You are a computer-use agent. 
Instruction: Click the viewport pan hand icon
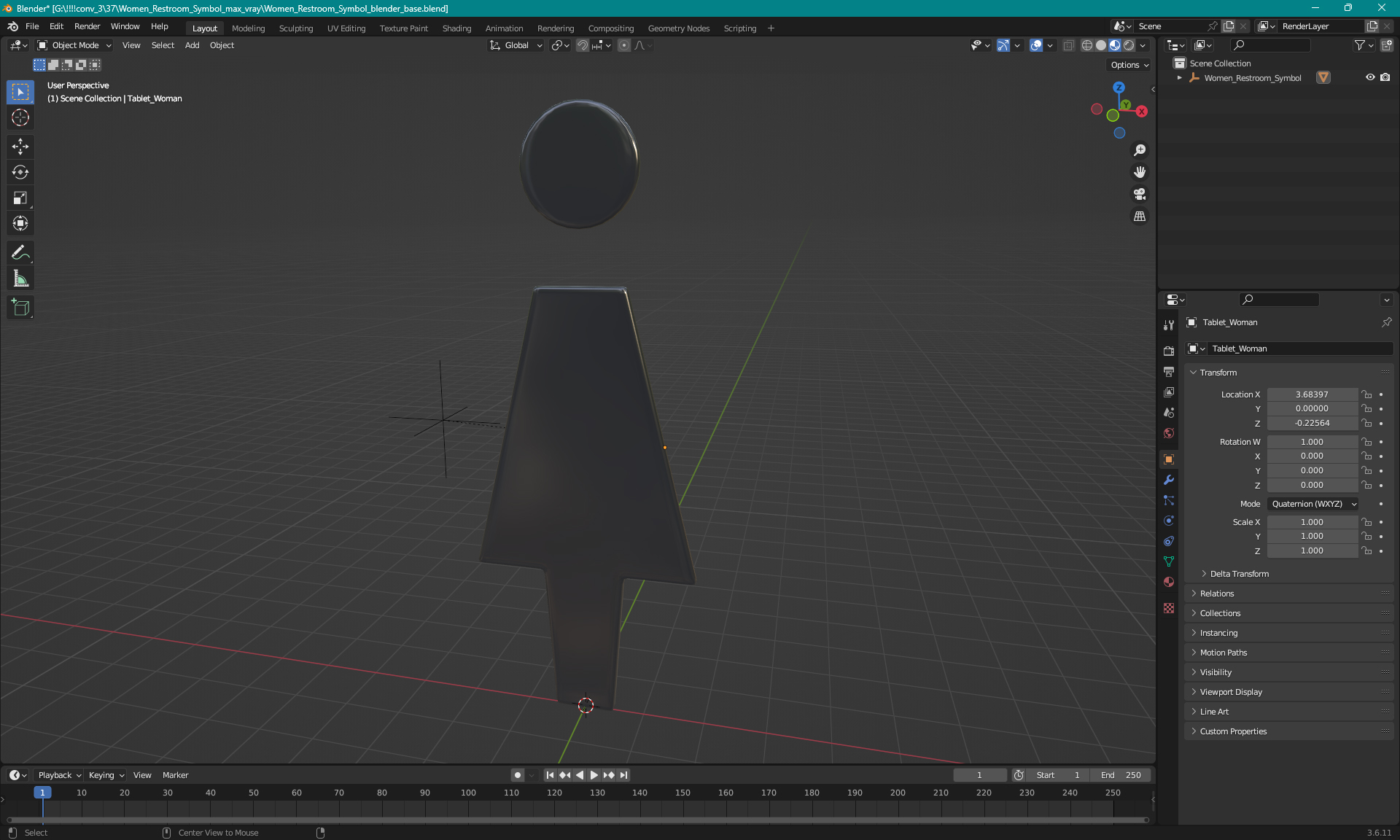1140,172
